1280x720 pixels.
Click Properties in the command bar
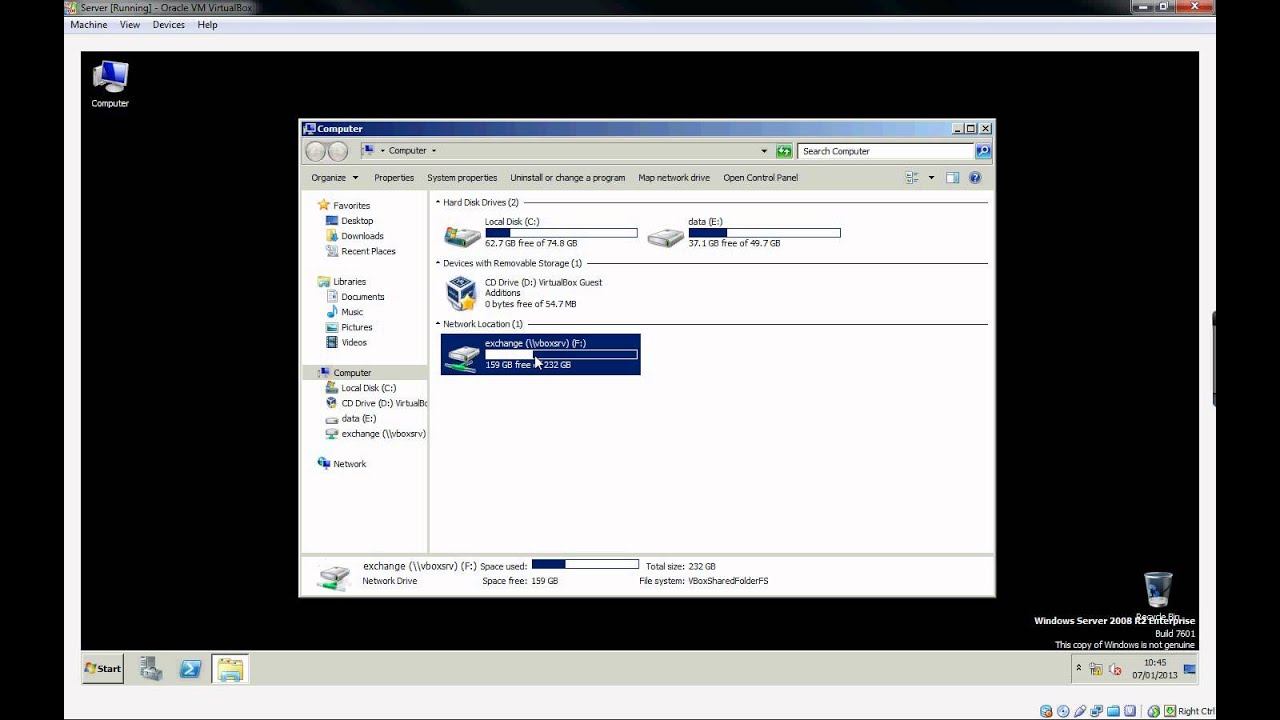coord(394,178)
